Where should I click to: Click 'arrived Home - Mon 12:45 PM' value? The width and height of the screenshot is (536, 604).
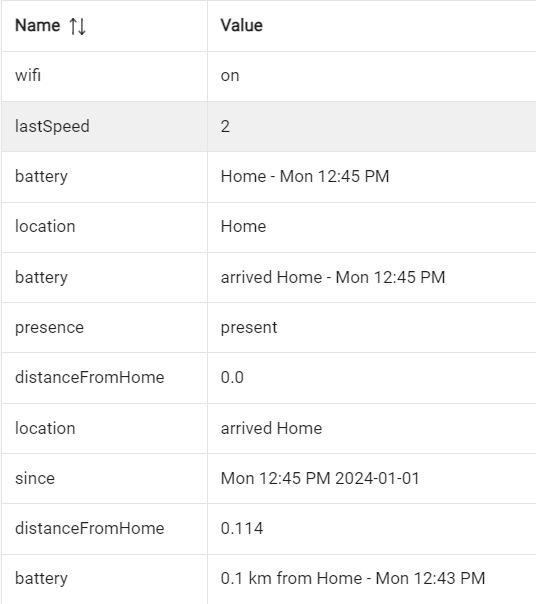[333, 277]
